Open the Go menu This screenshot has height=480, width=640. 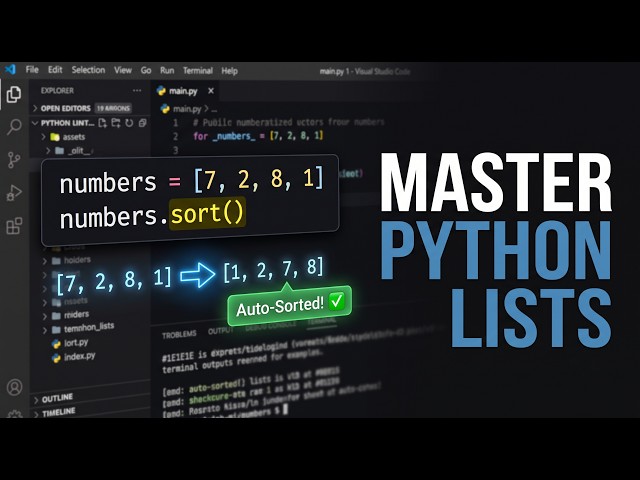146,70
